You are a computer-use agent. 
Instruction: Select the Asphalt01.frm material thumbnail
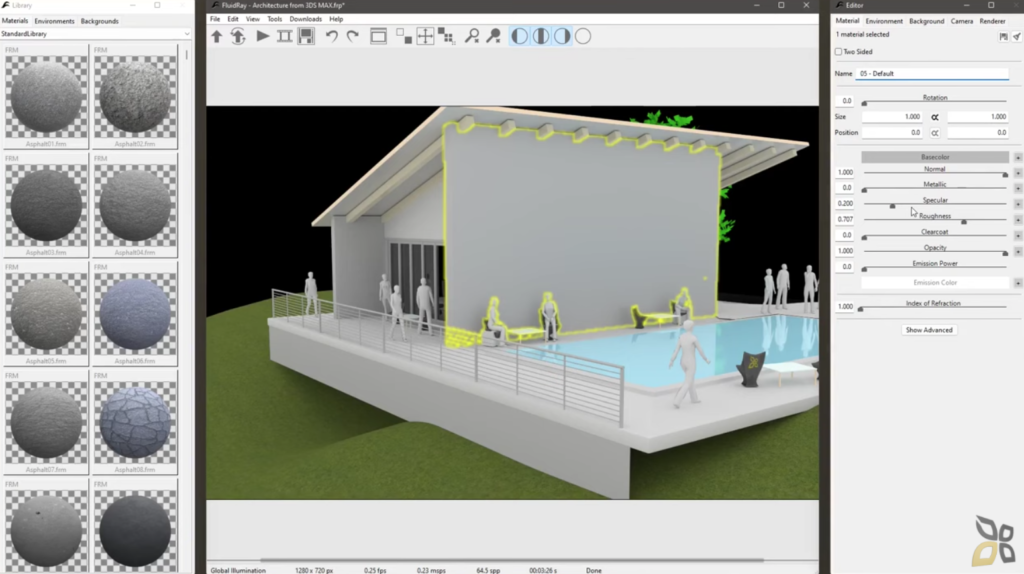click(46, 97)
